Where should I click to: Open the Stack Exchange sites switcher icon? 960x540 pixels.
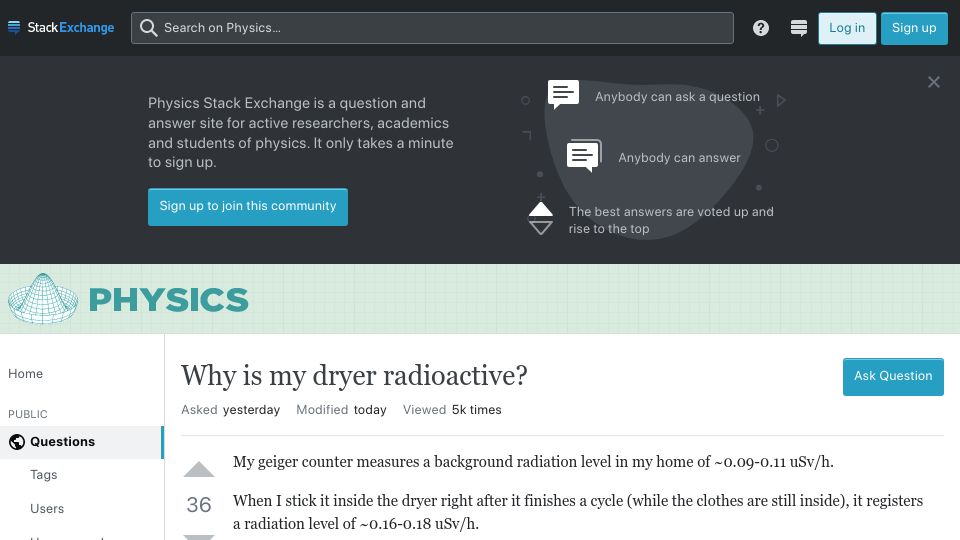(x=798, y=28)
